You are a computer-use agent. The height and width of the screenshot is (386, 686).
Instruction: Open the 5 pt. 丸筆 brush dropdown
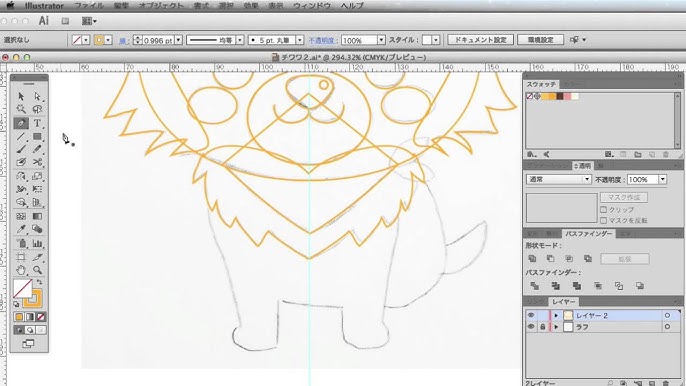pyautogui.click(x=300, y=40)
